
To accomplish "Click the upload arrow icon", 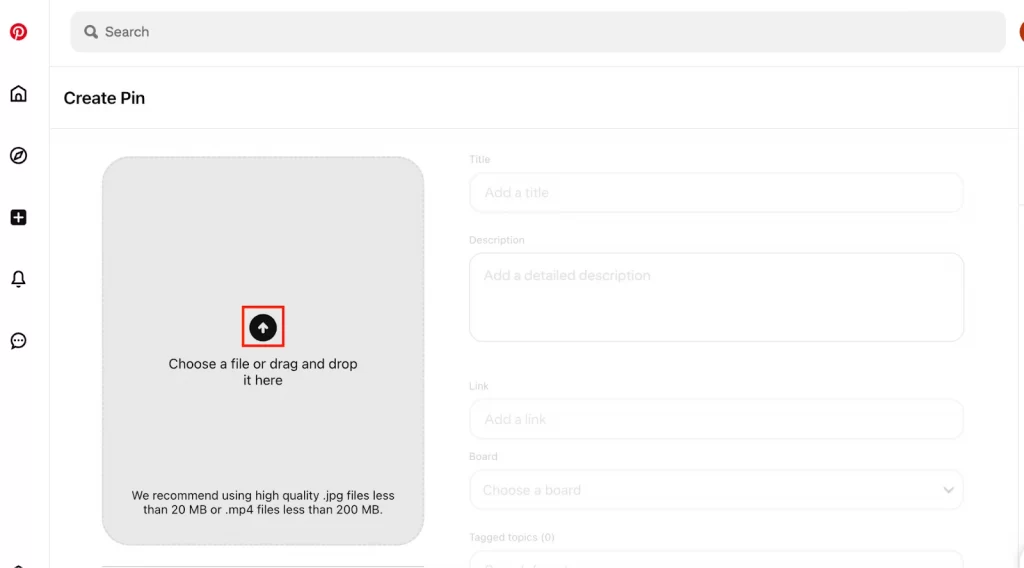I will tap(263, 328).
